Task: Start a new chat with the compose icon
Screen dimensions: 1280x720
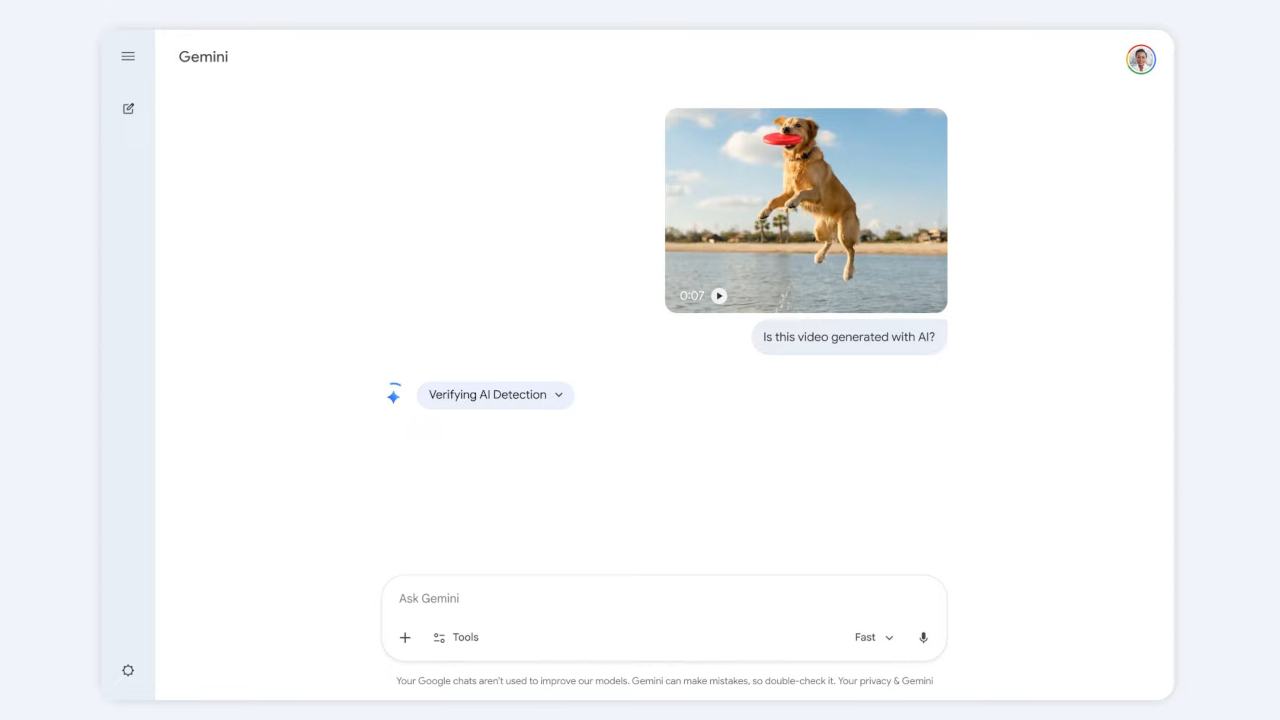Action: (x=128, y=109)
